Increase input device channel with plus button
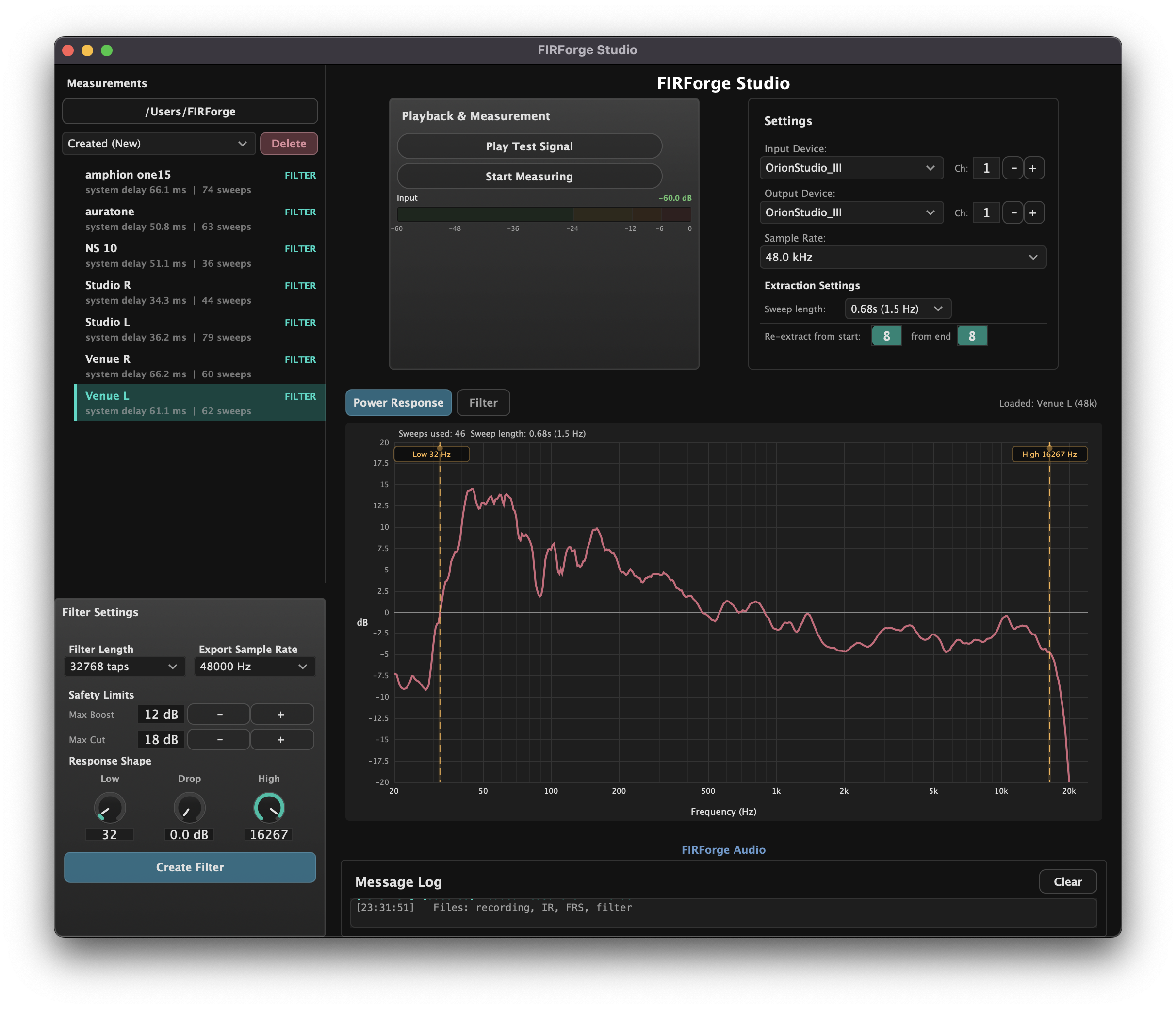Viewport: 1176px width, 1009px height. [x=1033, y=168]
